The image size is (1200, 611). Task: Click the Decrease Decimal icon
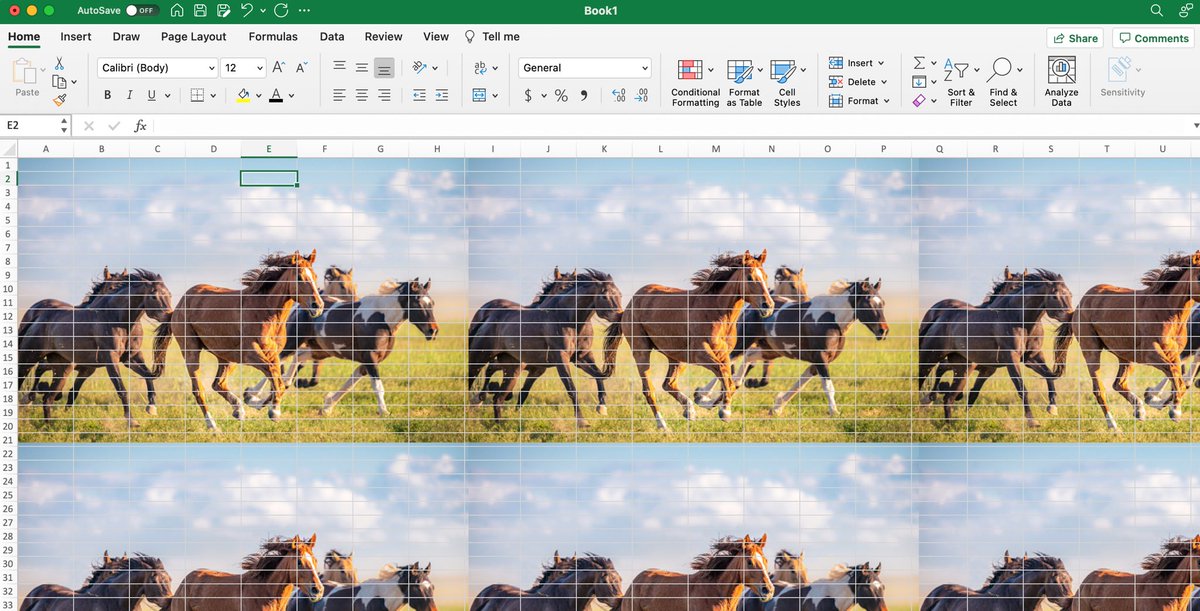(642, 95)
